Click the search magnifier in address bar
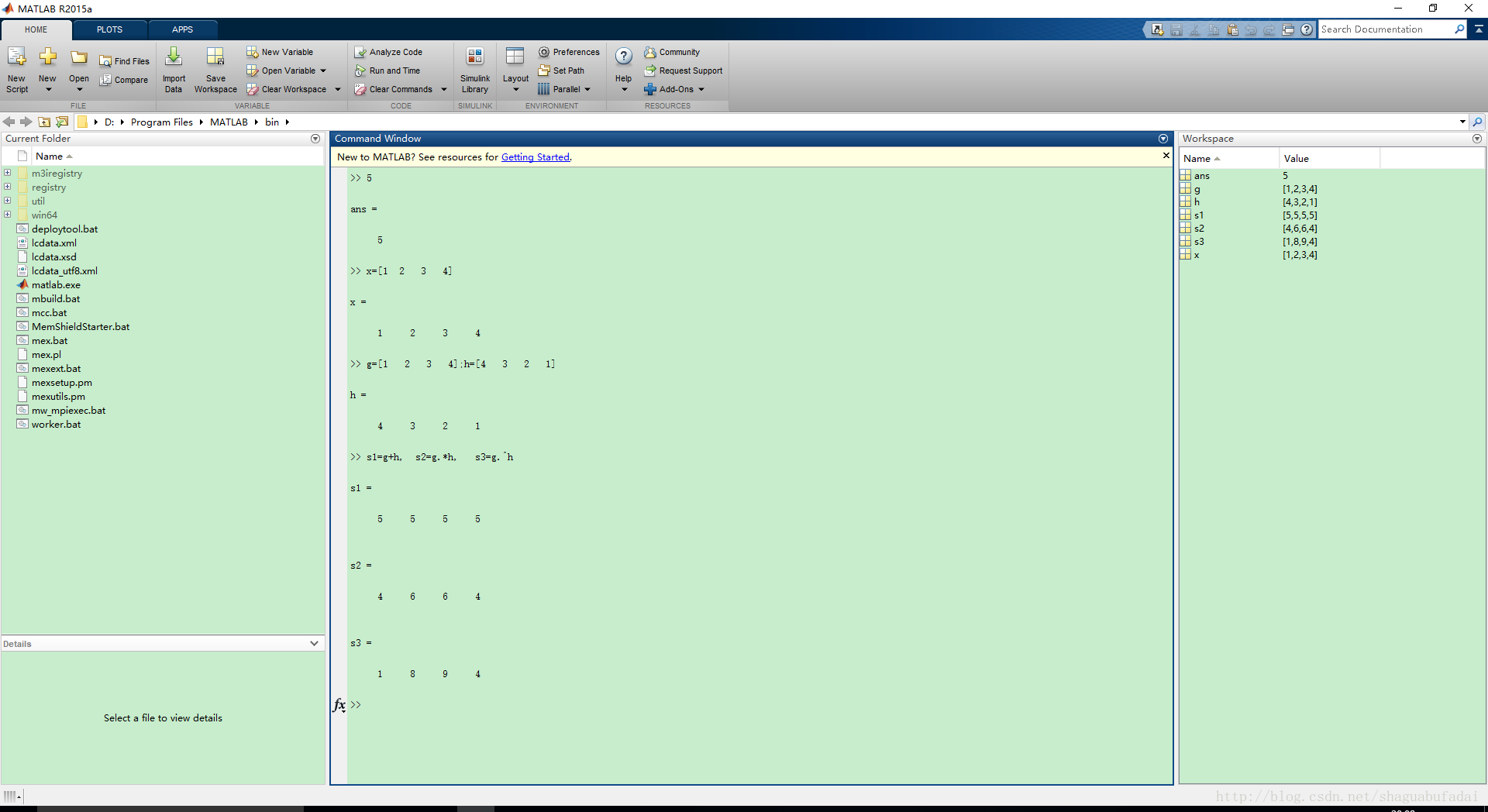The width and height of the screenshot is (1488, 812). pos(1477,122)
